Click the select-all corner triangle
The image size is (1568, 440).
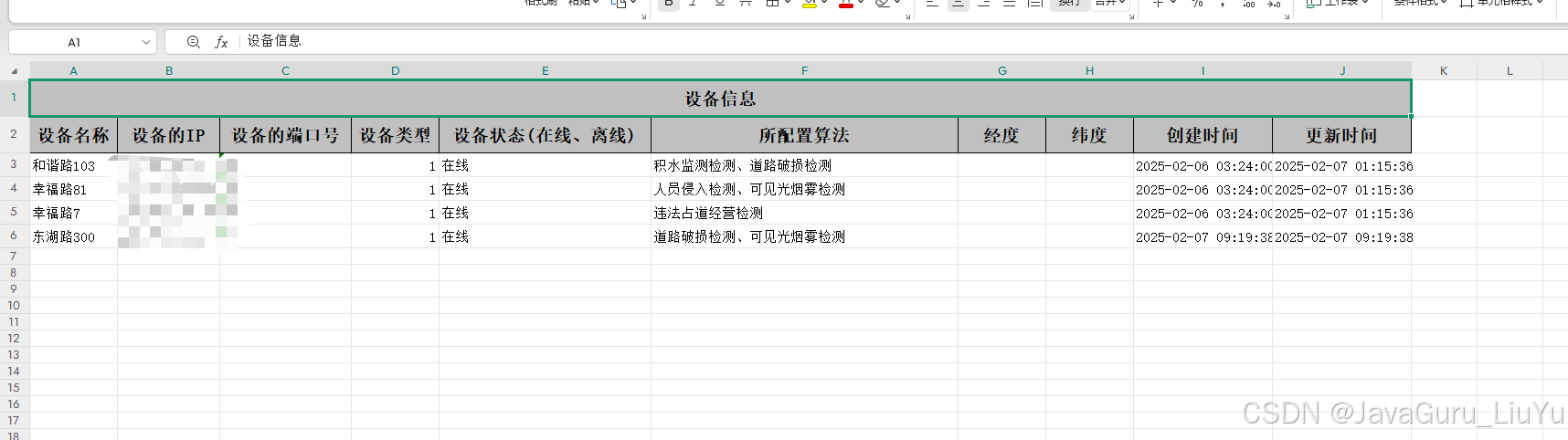tap(15, 70)
